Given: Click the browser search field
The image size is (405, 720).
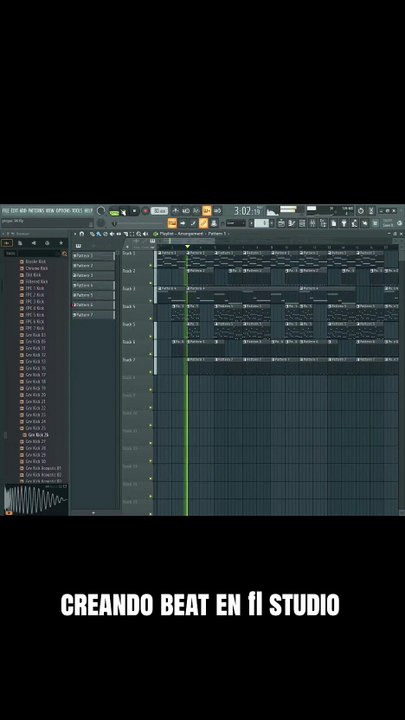Looking at the screenshot, I should tap(39, 253).
